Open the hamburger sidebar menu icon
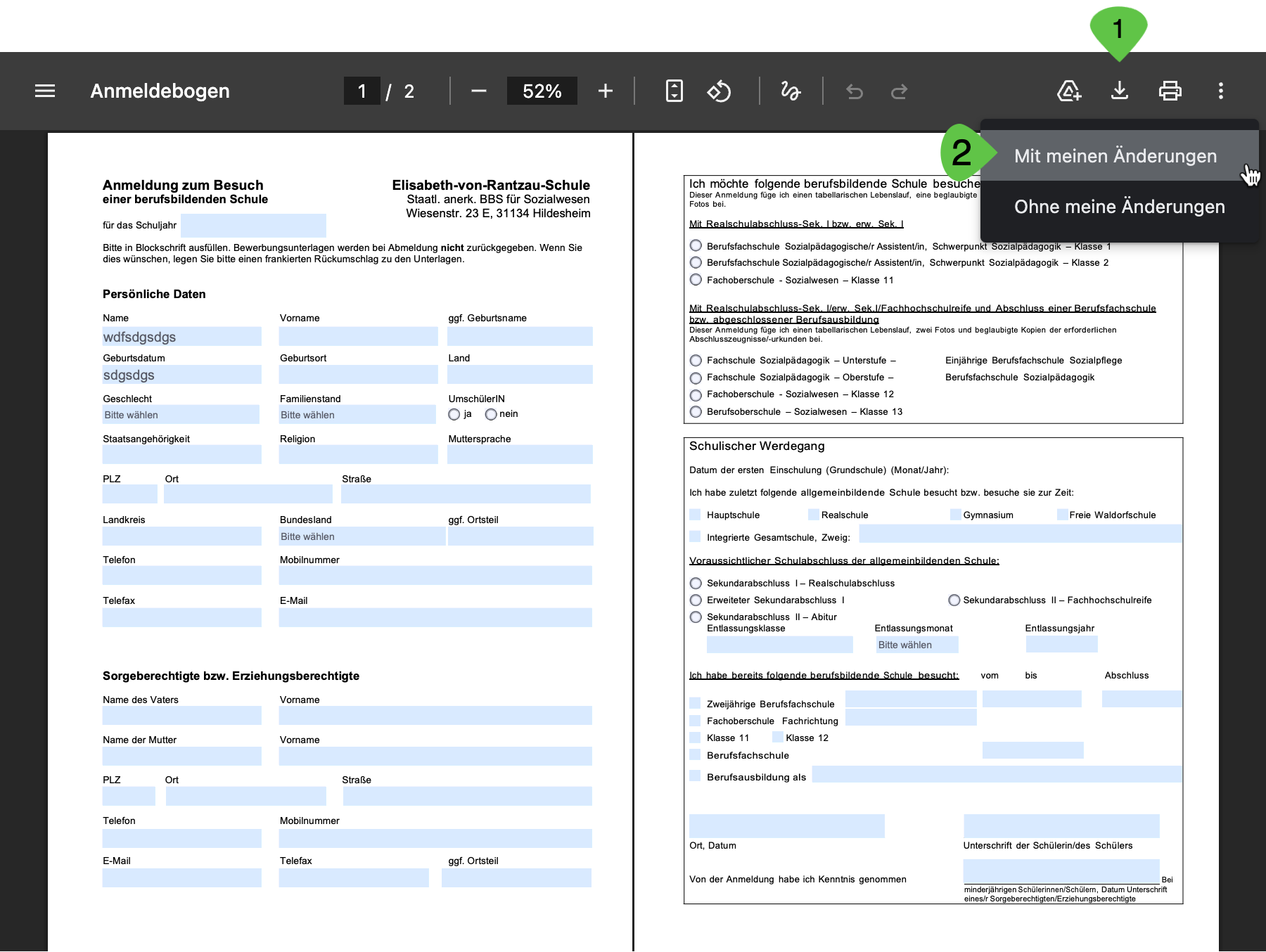The image size is (1266, 952). [x=45, y=91]
